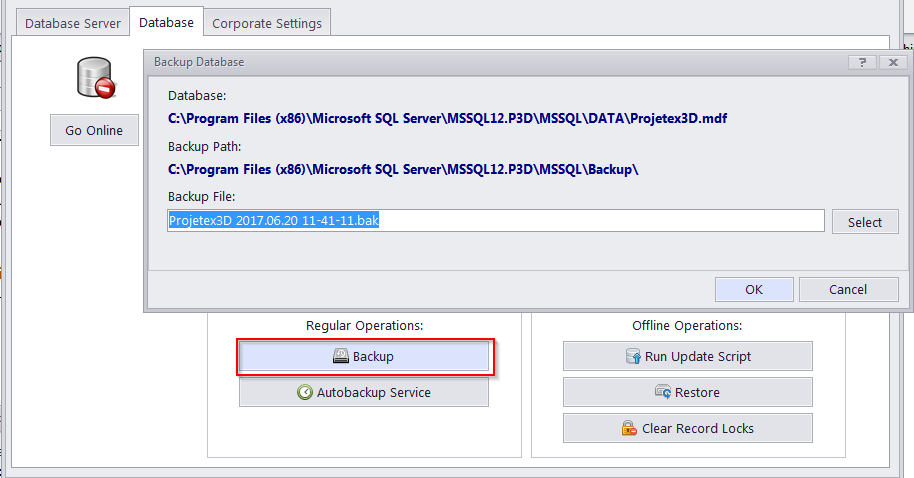
Task: Click Select to choose a backup file
Action: pos(865,222)
